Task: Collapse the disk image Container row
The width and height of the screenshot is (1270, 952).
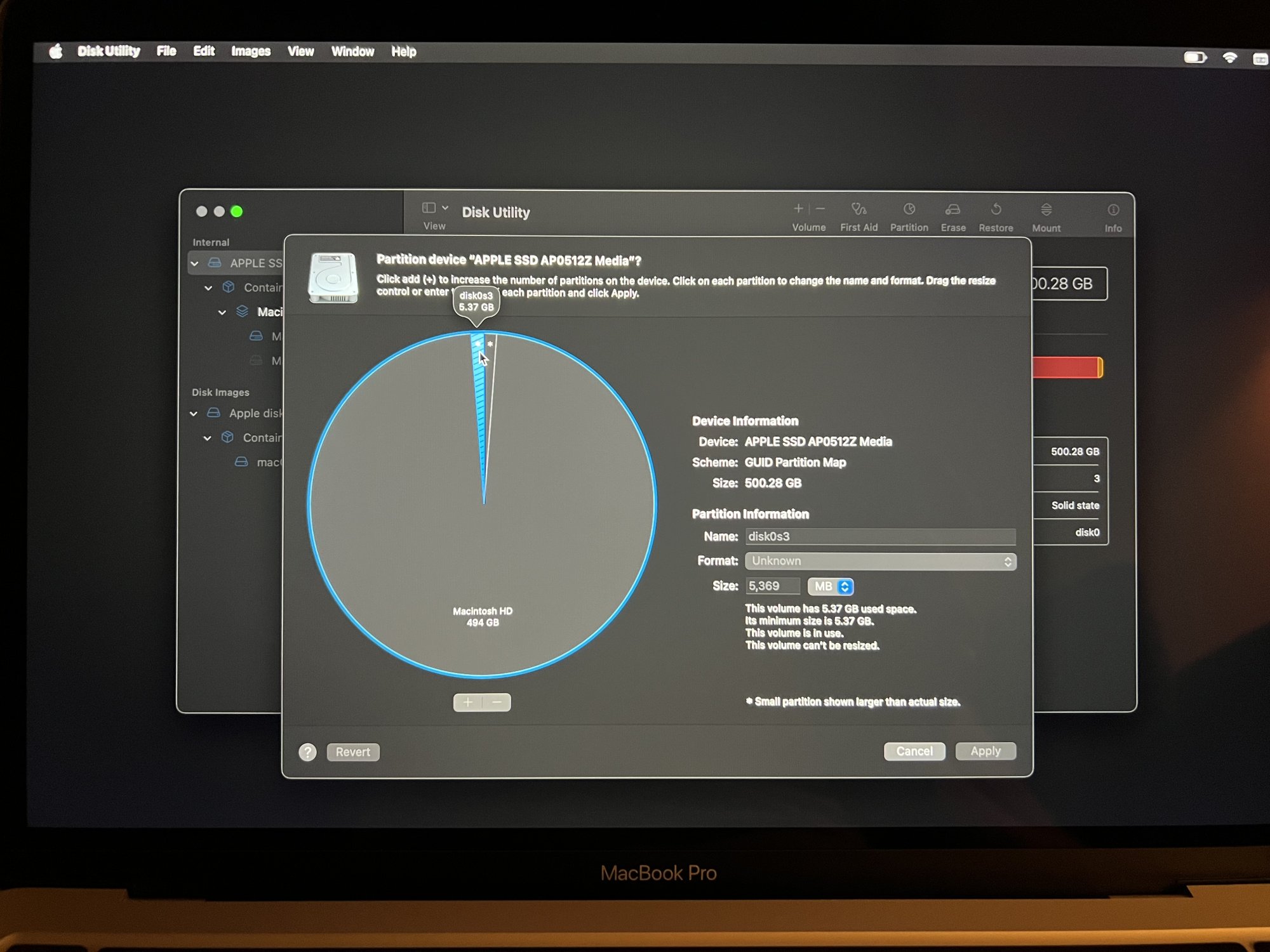Action: click(208, 438)
